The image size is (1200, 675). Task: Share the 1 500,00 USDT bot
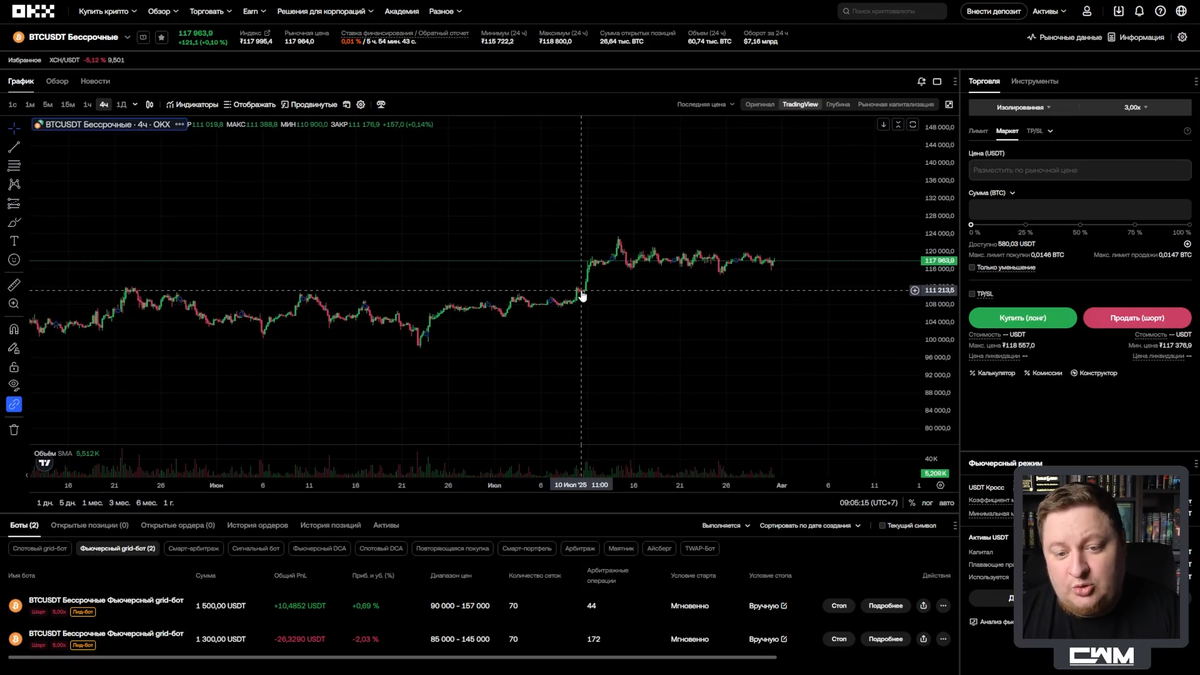click(923, 605)
